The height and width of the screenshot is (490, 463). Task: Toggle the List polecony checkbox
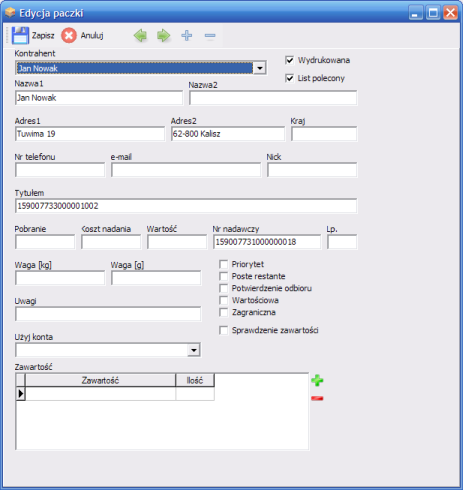(x=290, y=78)
